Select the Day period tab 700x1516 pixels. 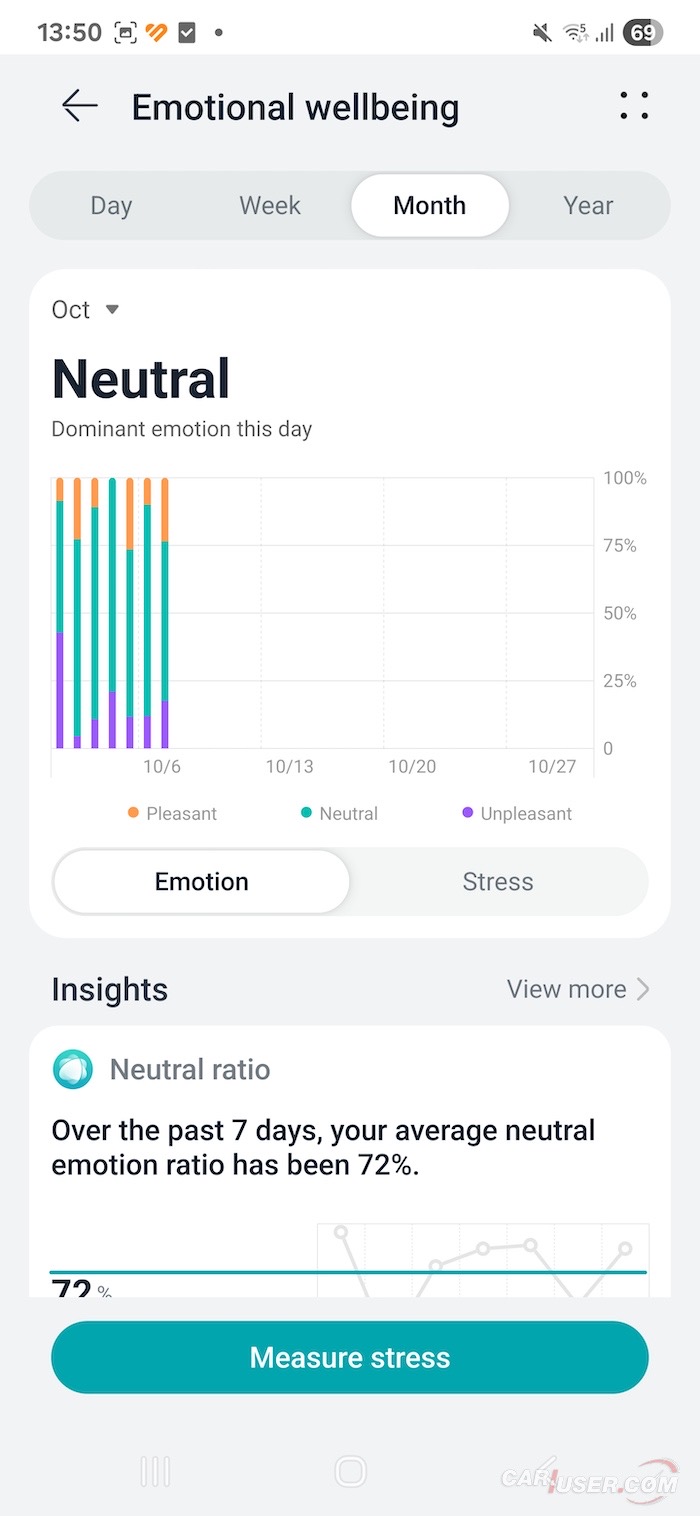111,206
